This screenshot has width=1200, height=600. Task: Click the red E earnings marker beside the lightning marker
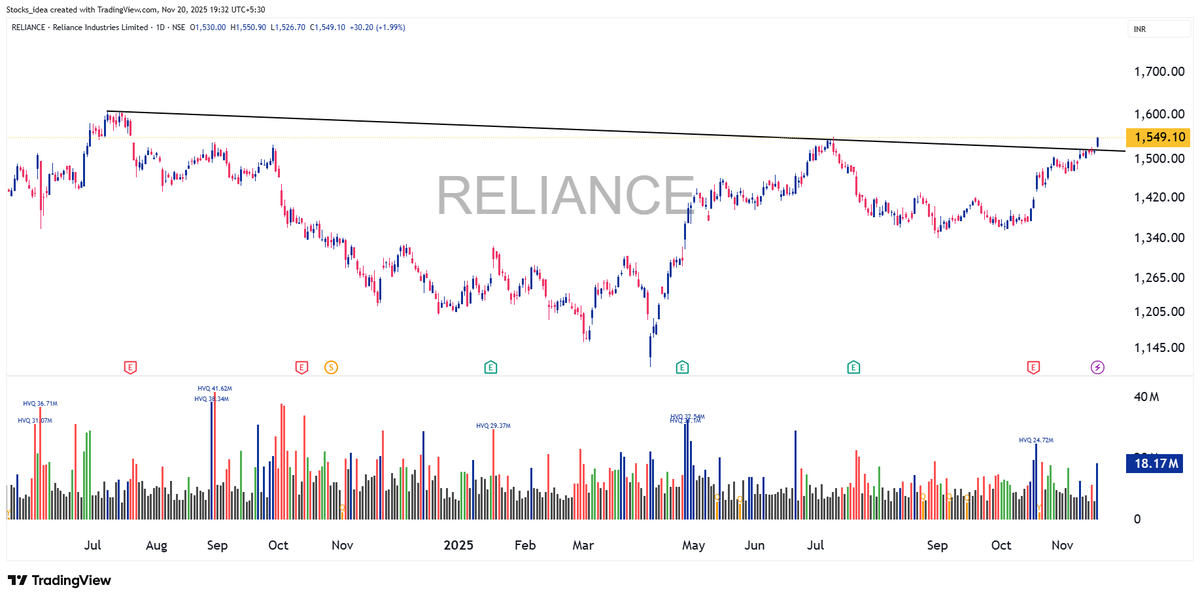1033,368
